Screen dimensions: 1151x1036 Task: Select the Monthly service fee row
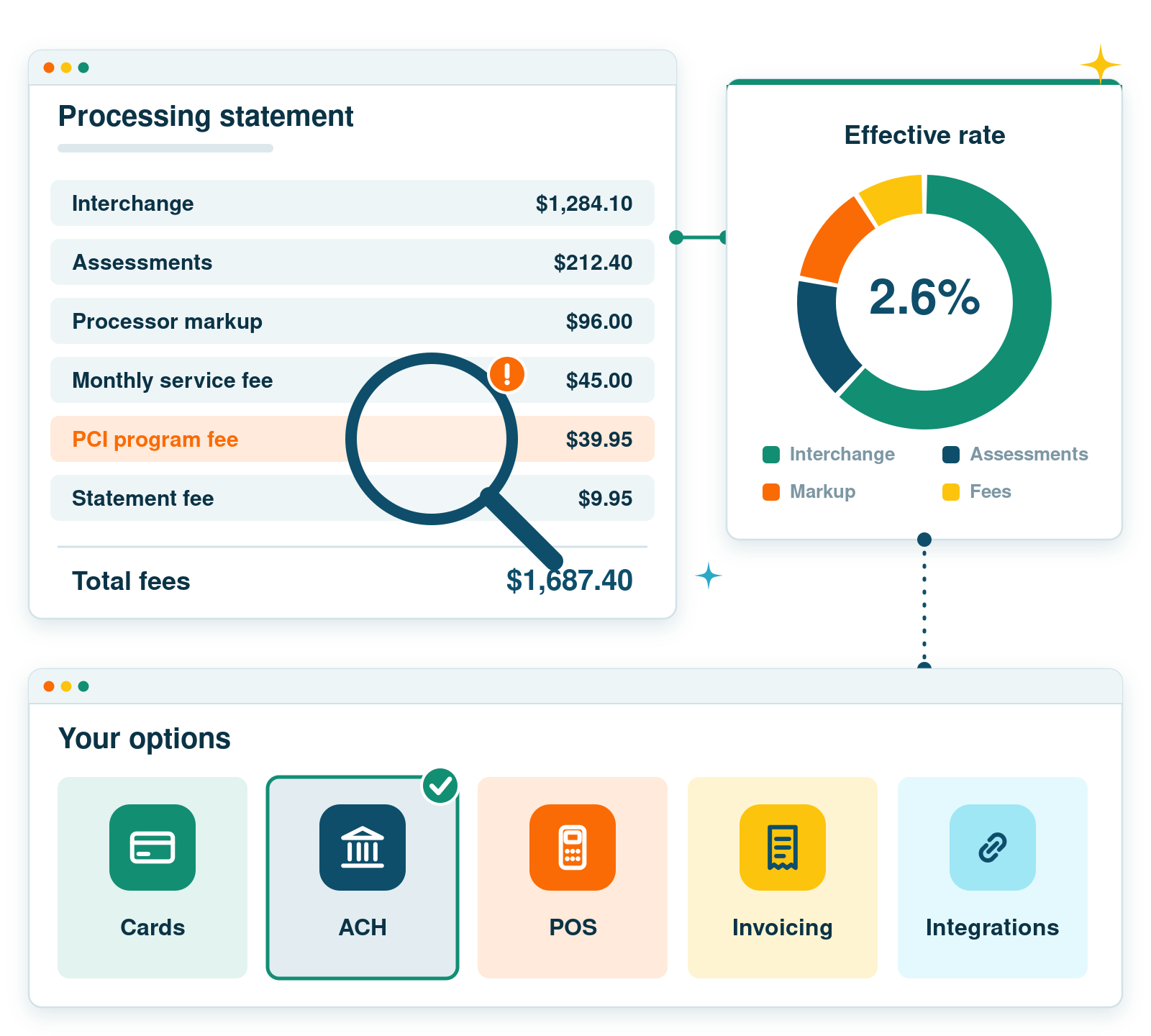[352, 380]
